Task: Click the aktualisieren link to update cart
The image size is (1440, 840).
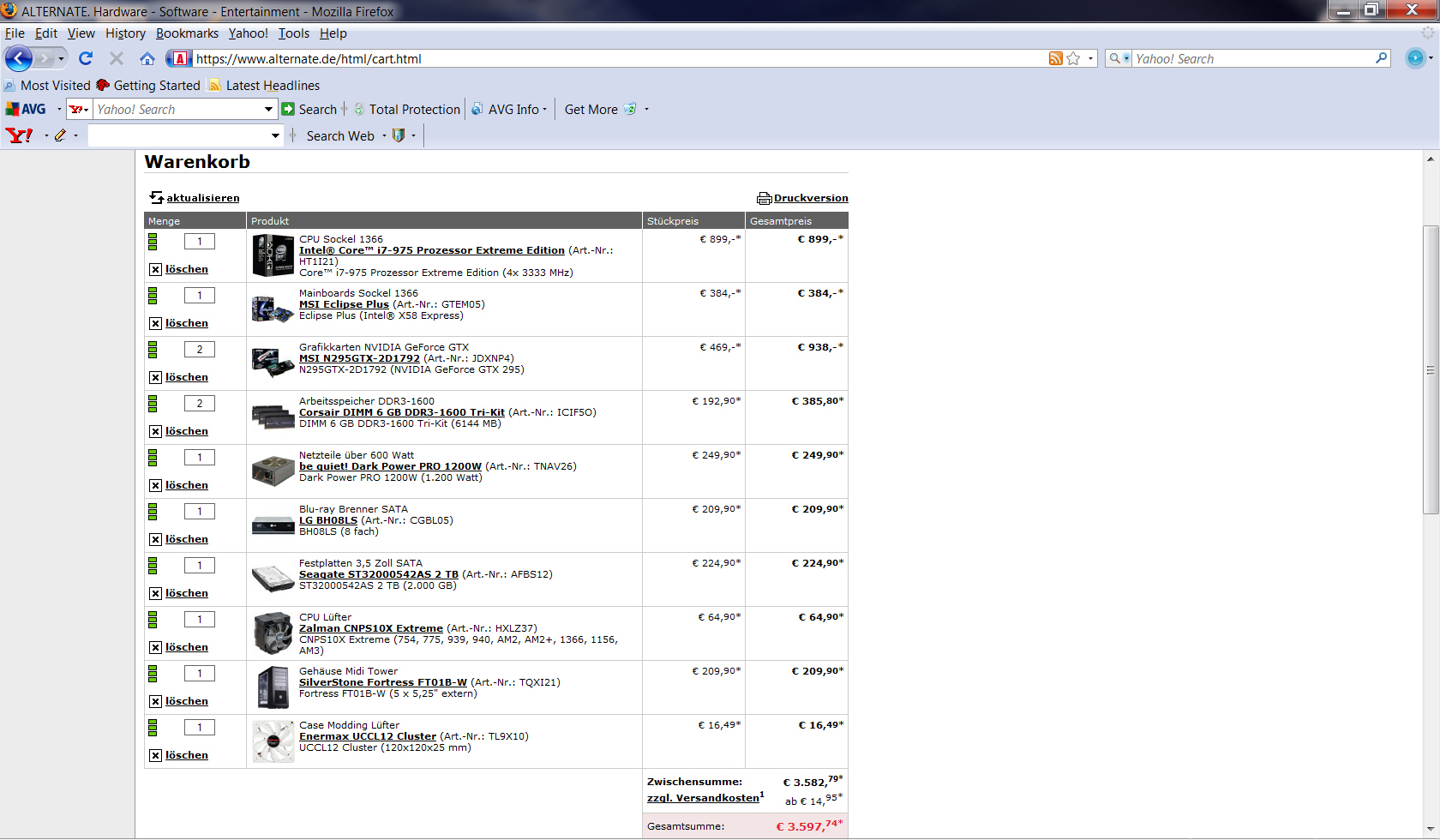Action: pyautogui.click(x=203, y=198)
